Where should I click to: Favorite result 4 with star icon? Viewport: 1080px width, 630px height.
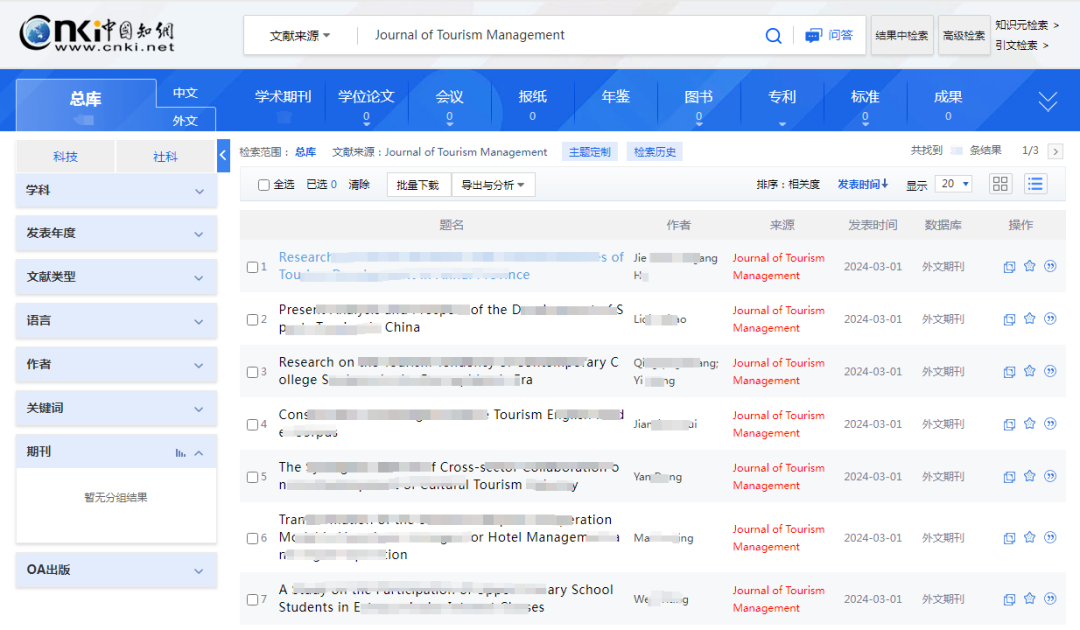[x=1030, y=423]
